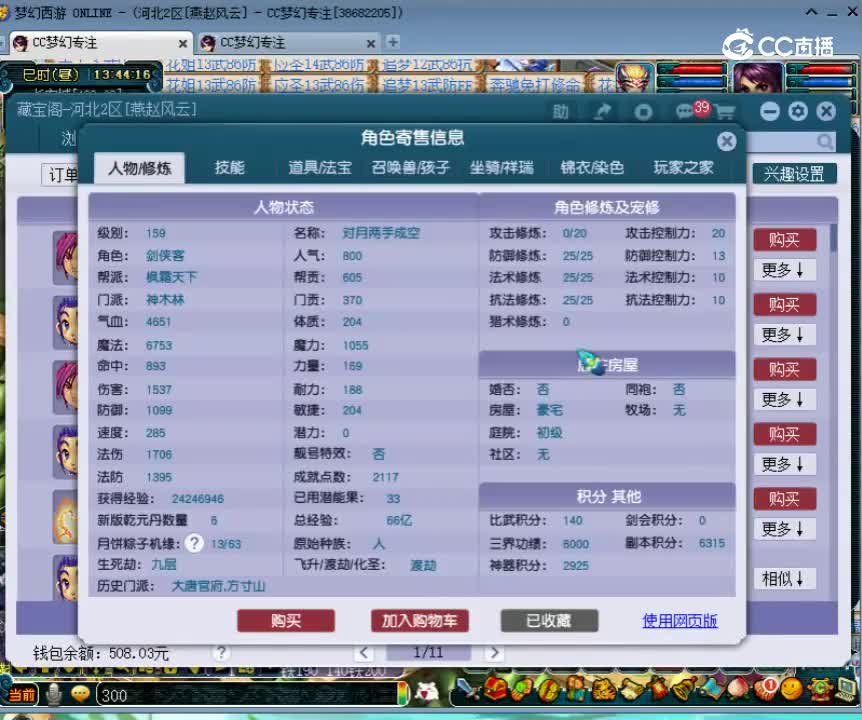Open the 使用网页版 link
This screenshot has height=720, width=862.
pyautogui.click(x=679, y=621)
